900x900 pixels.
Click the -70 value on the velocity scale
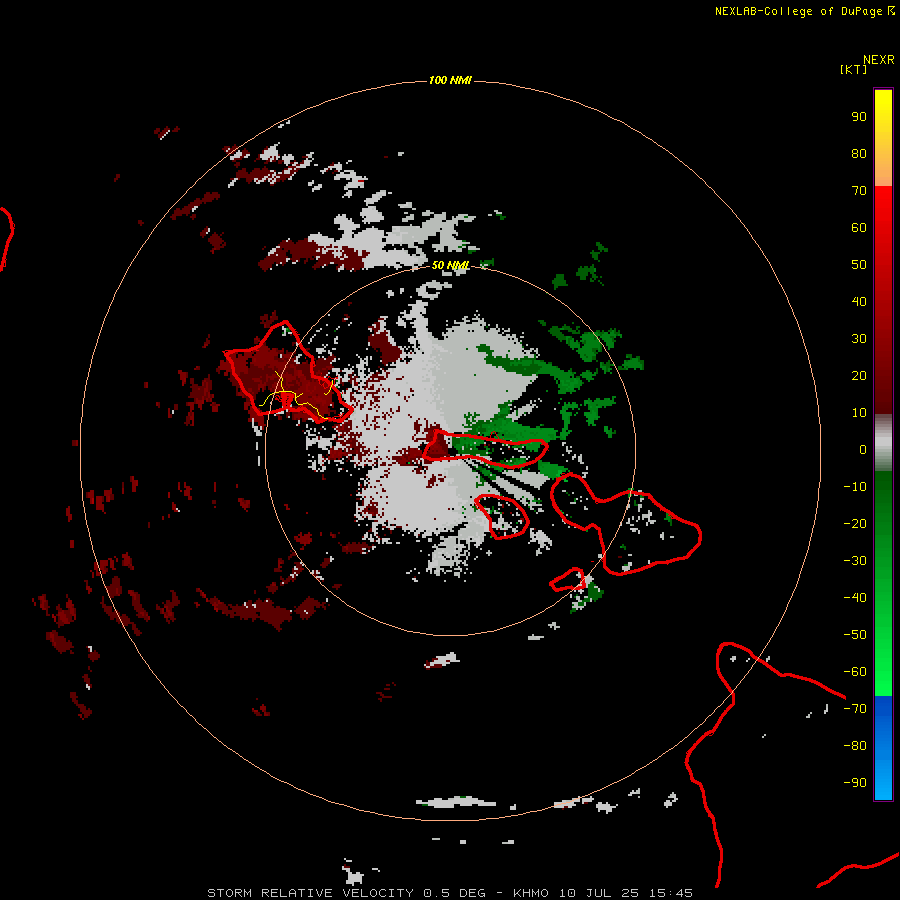point(855,709)
